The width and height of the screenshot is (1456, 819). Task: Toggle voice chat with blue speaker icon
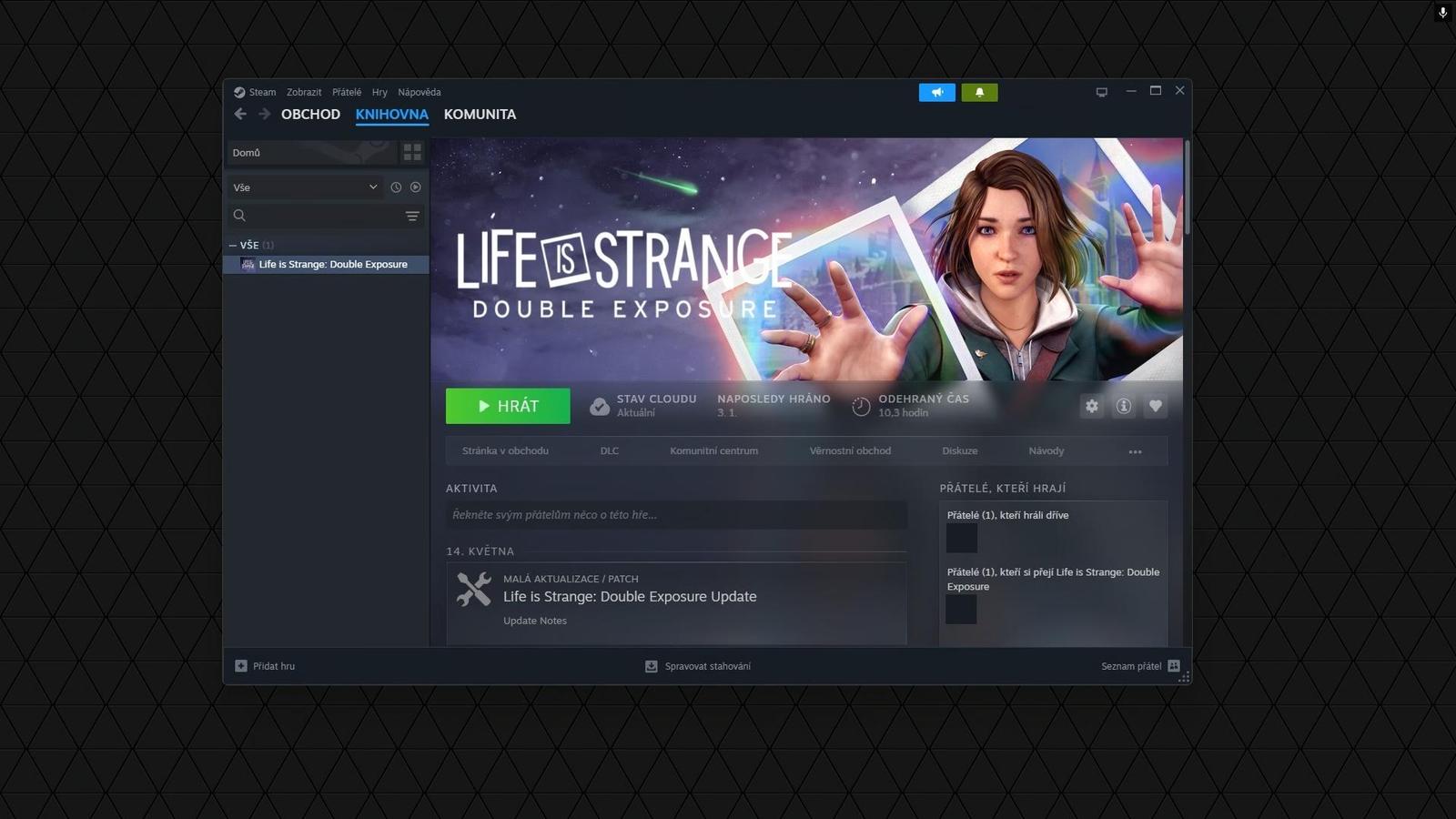(x=937, y=92)
